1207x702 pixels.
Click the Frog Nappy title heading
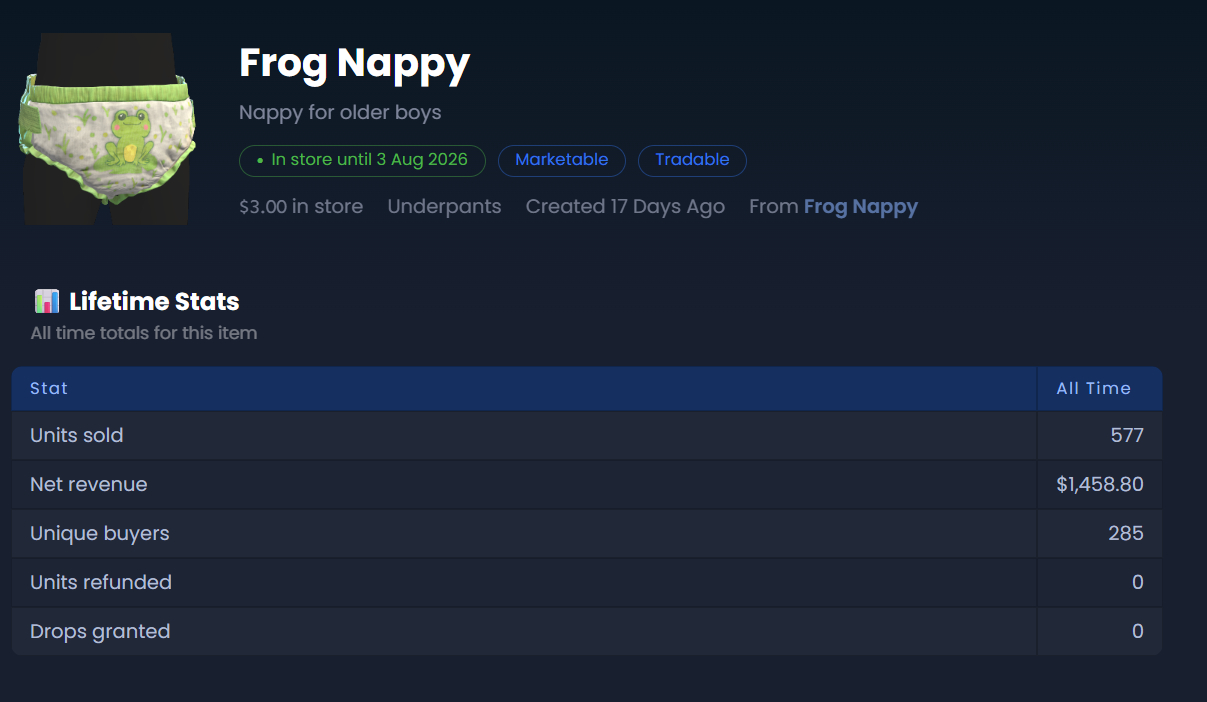[354, 63]
